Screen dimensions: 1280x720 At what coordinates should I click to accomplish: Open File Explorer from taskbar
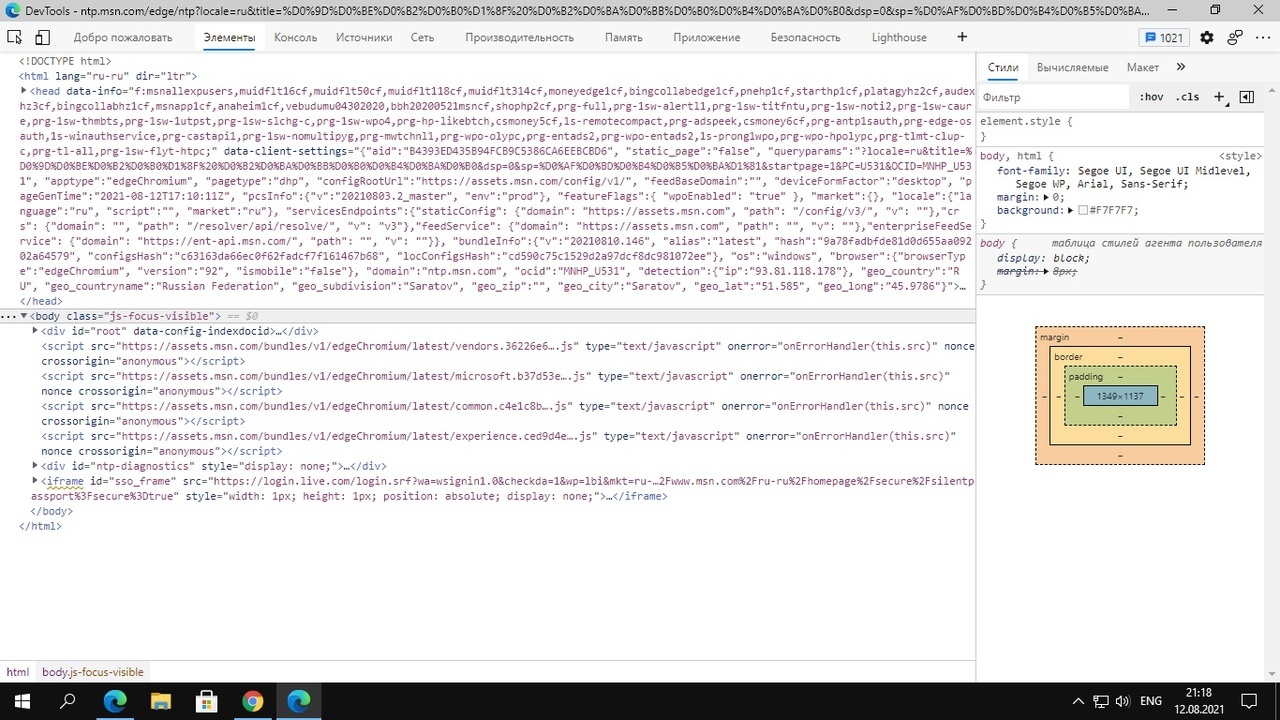160,701
